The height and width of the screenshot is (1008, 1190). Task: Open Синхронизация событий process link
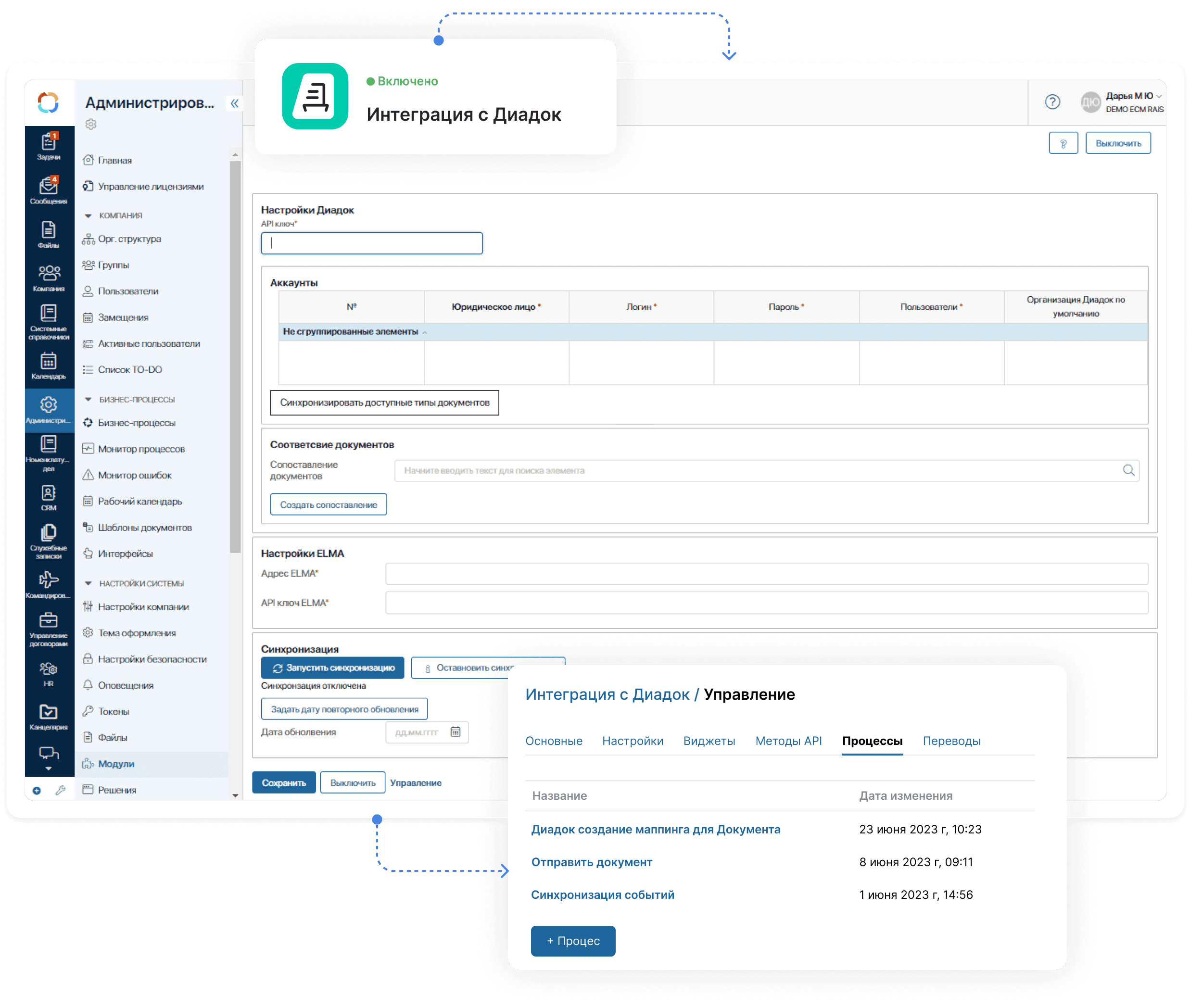pos(602,895)
